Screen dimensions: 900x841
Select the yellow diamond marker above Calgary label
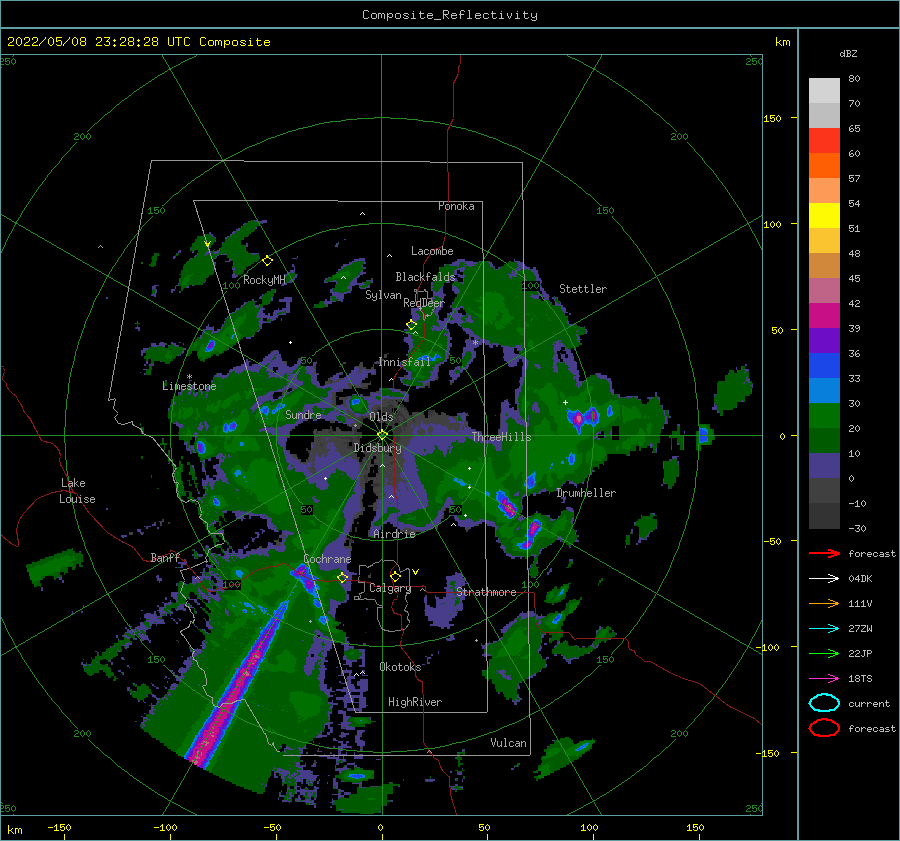click(x=395, y=576)
